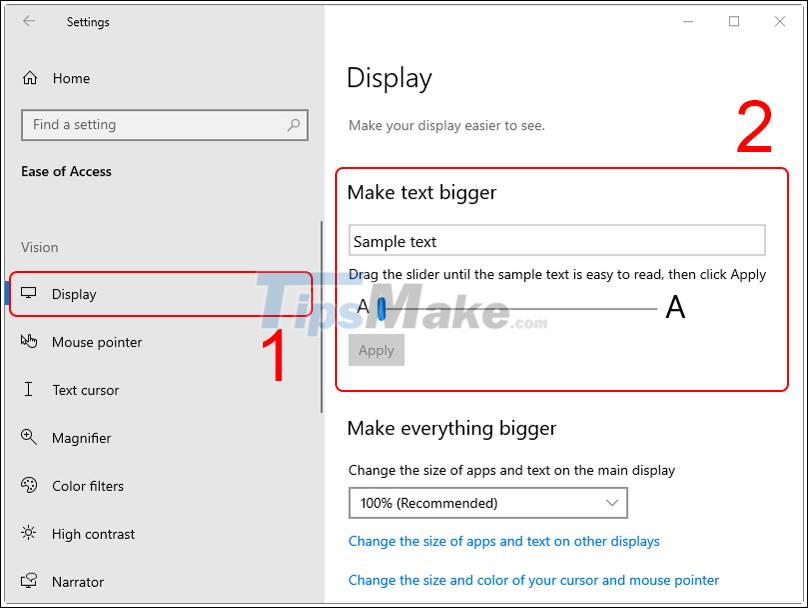Click the Color filters eyedropper icon

[x=31, y=486]
